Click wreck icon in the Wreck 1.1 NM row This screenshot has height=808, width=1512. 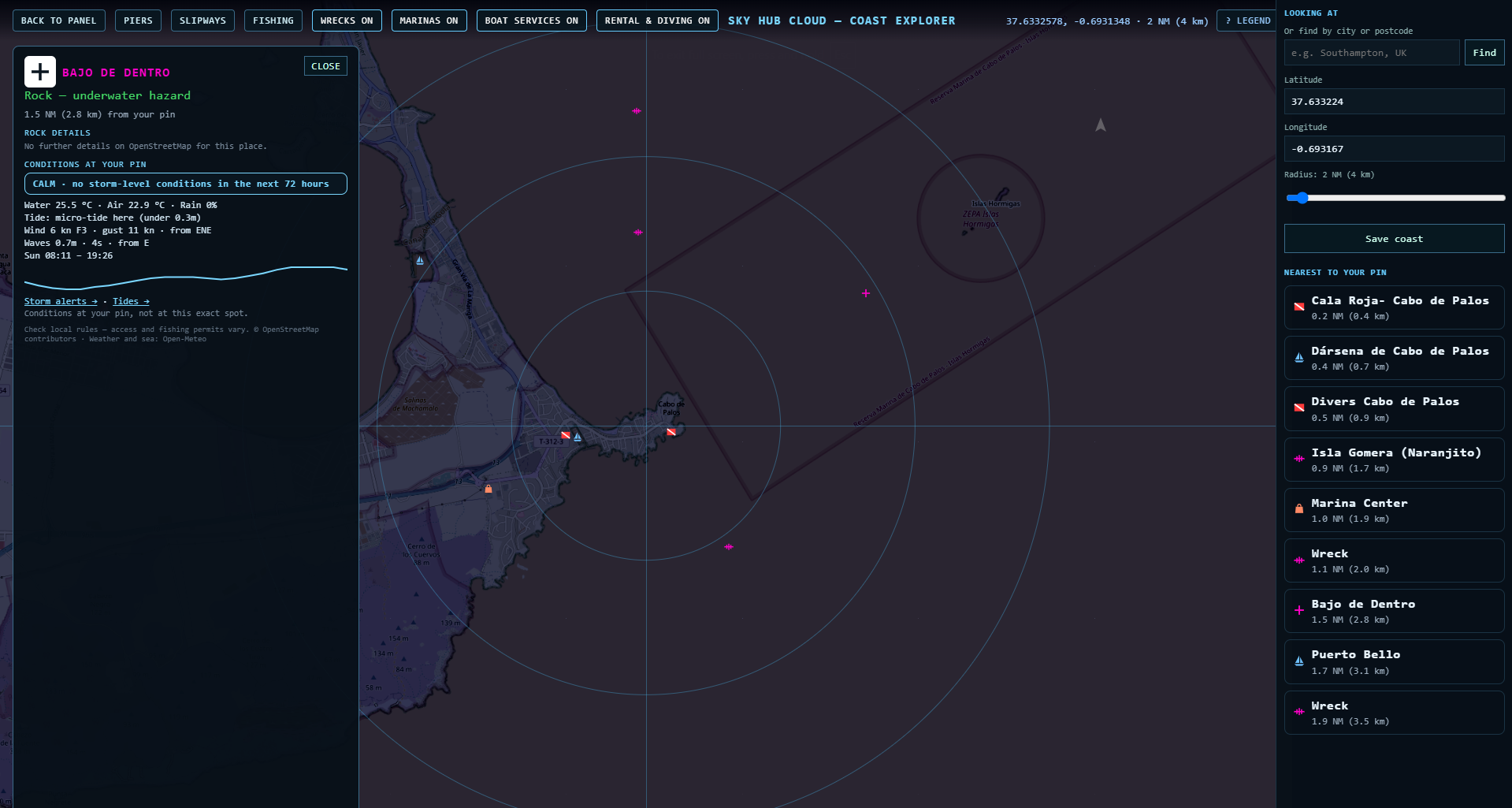pyautogui.click(x=1299, y=560)
